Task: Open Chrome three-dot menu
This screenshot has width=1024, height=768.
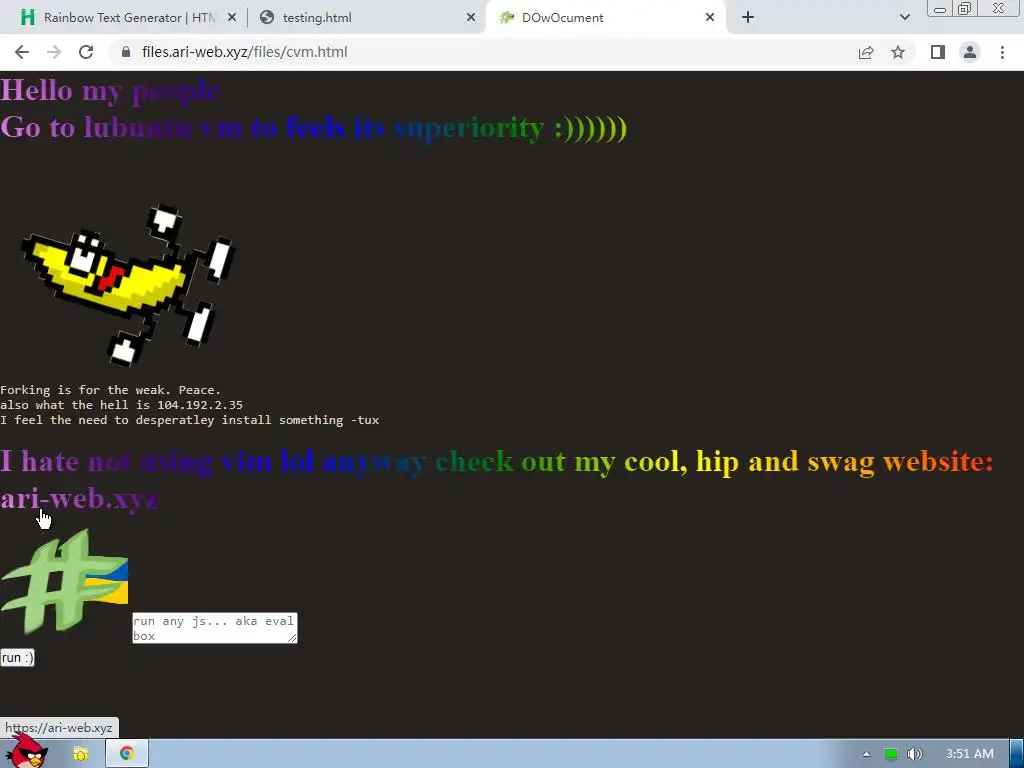Action: click(1002, 52)
